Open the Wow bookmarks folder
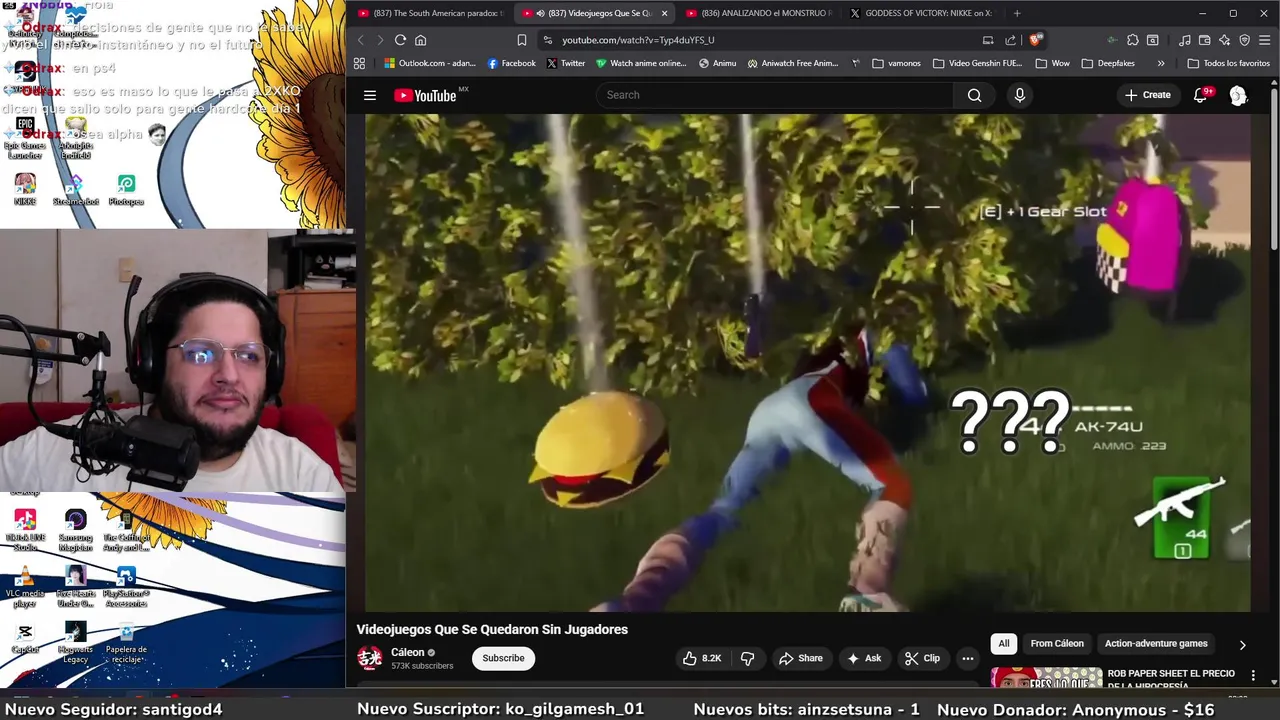 tap(1052, 63)
